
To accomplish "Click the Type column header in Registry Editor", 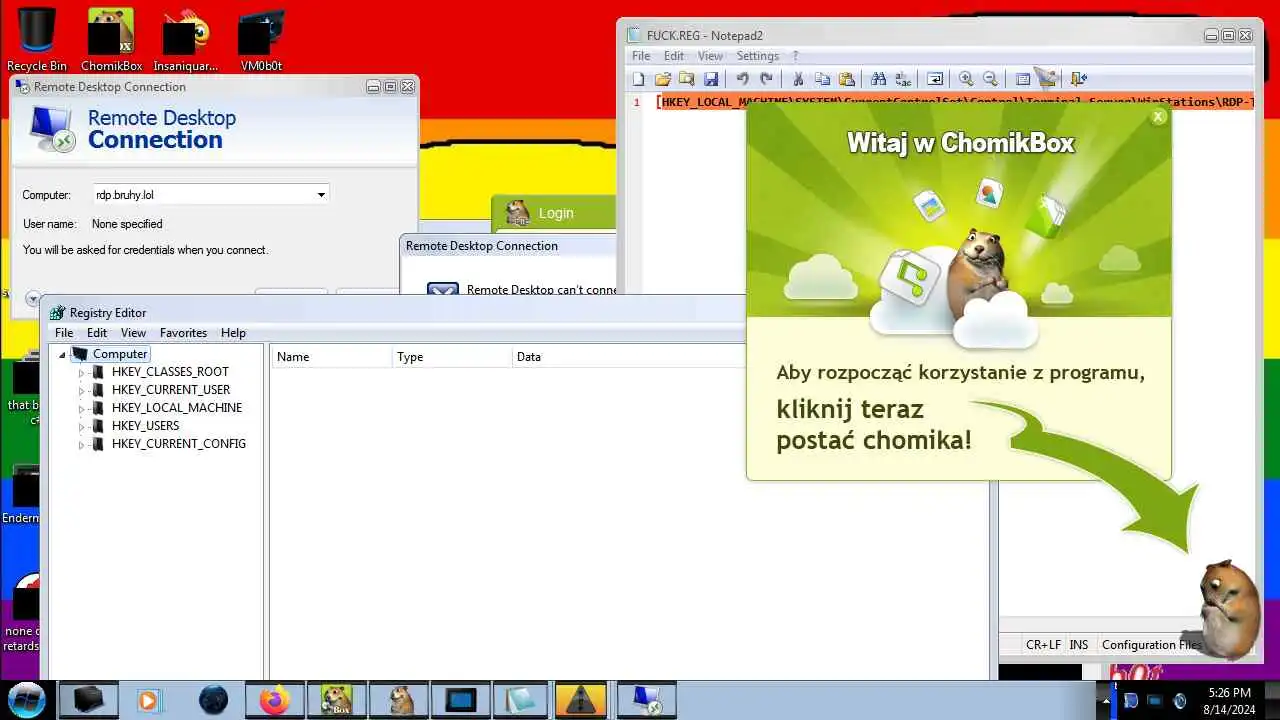I will point(451,357).
